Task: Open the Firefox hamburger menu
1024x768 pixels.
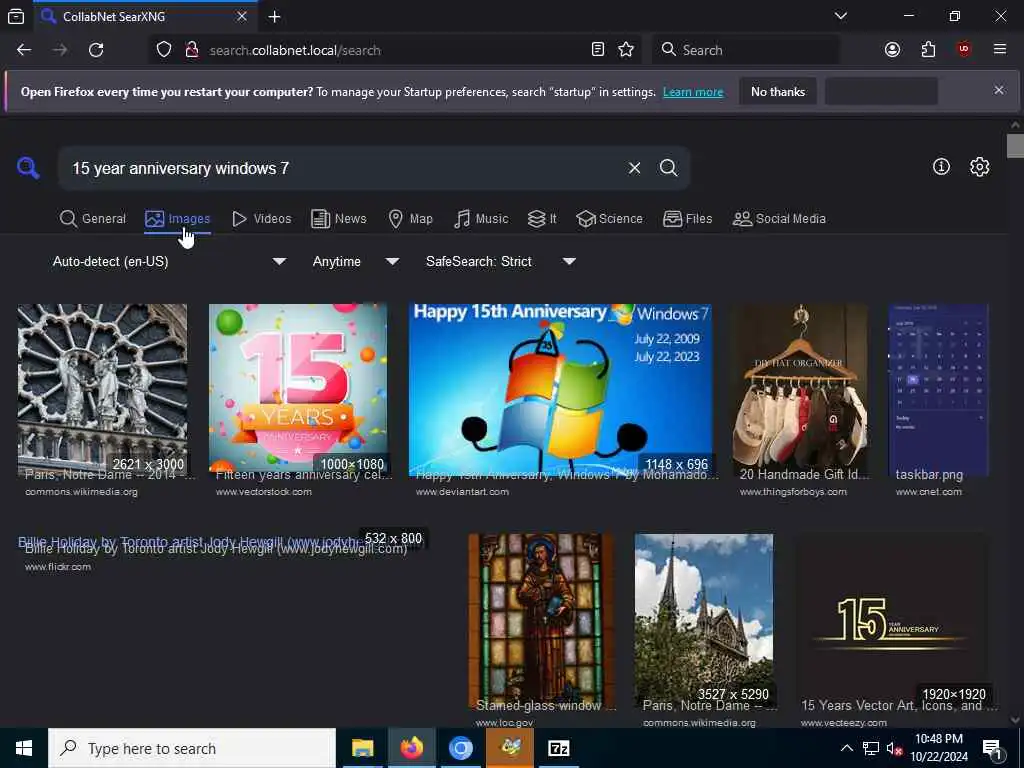Action: click(x=1000, y=50)
